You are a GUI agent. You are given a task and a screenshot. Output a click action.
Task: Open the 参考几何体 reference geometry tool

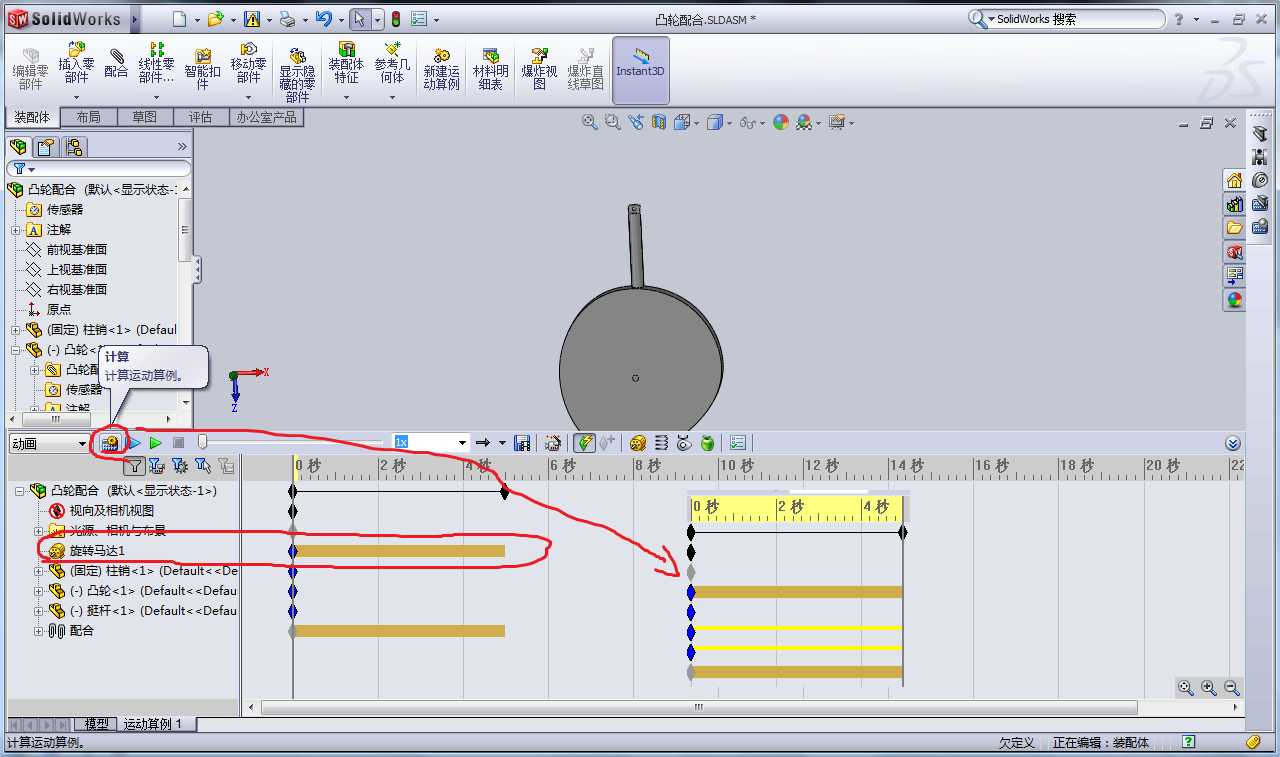point(392,69)
